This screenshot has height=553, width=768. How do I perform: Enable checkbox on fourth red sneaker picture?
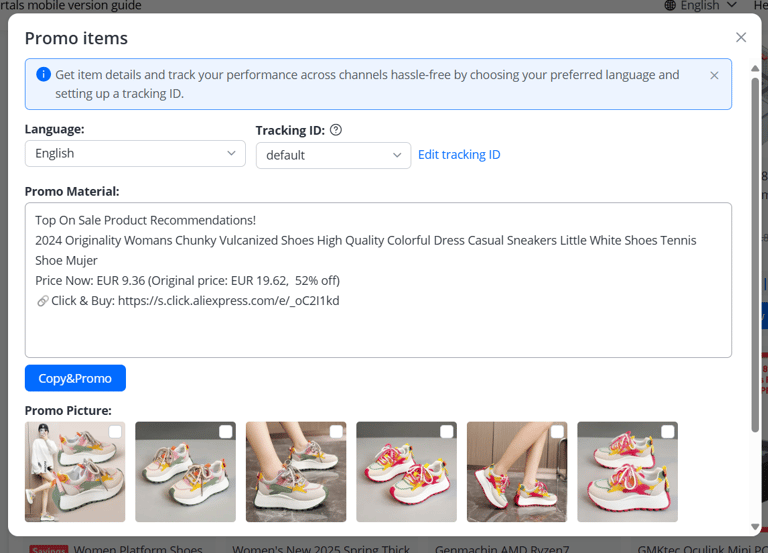447,432
